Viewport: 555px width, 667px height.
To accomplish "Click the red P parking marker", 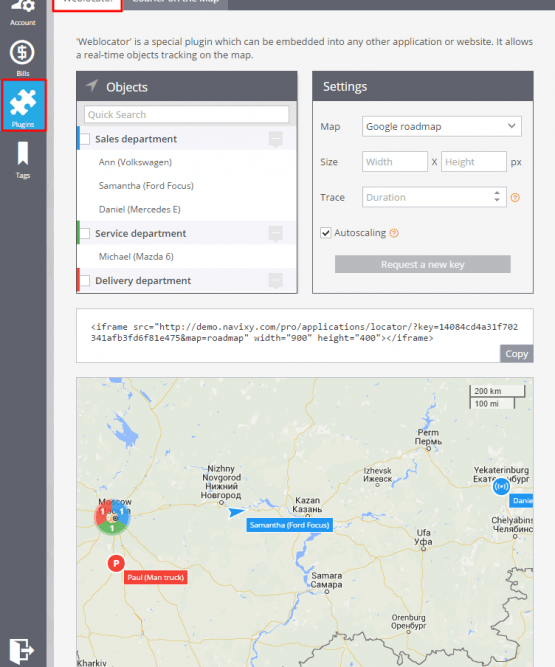I will (x=116, y=564).
